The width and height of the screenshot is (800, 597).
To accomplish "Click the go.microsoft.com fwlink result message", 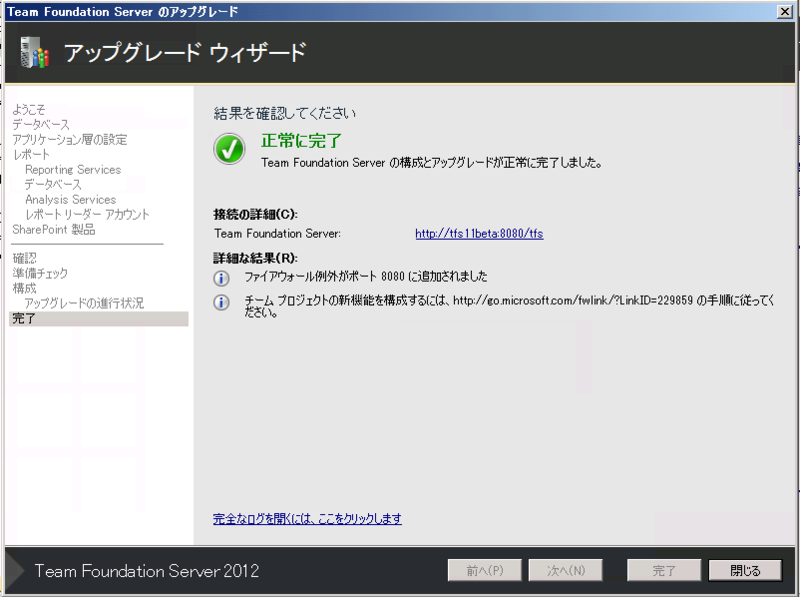I will (x=509, y=306).
